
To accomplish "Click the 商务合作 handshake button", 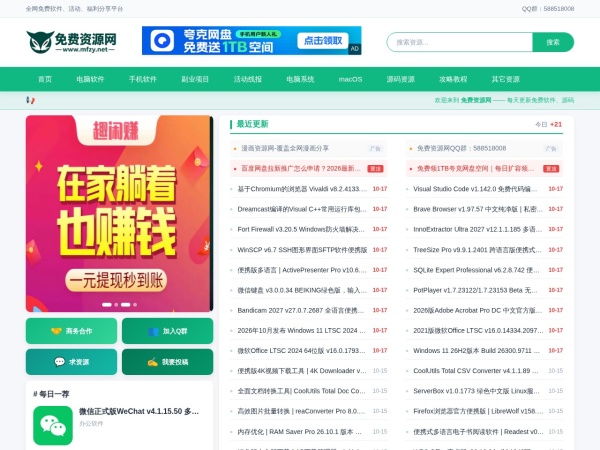I will pos(72,331).
